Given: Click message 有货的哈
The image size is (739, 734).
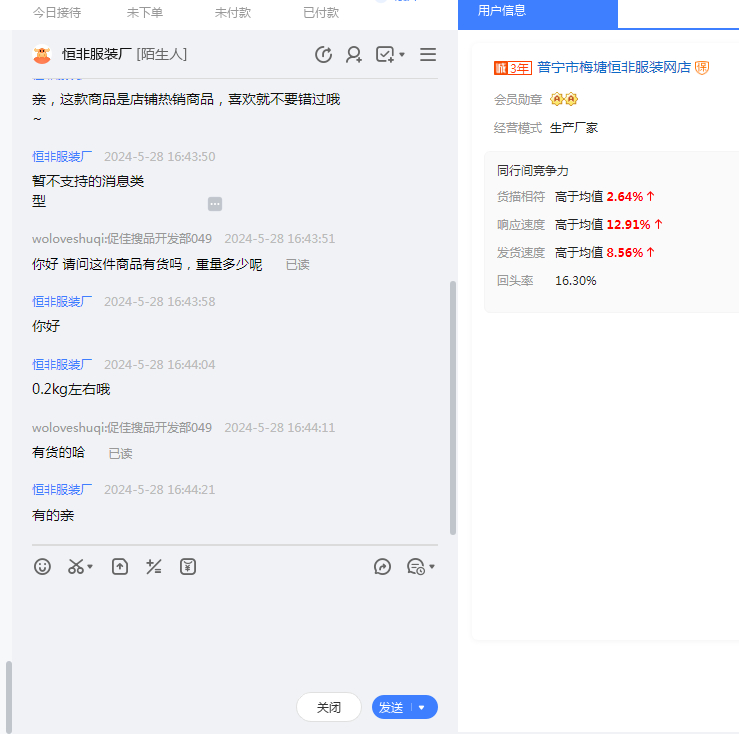Looking at the screenshot, I should point(58,453).
